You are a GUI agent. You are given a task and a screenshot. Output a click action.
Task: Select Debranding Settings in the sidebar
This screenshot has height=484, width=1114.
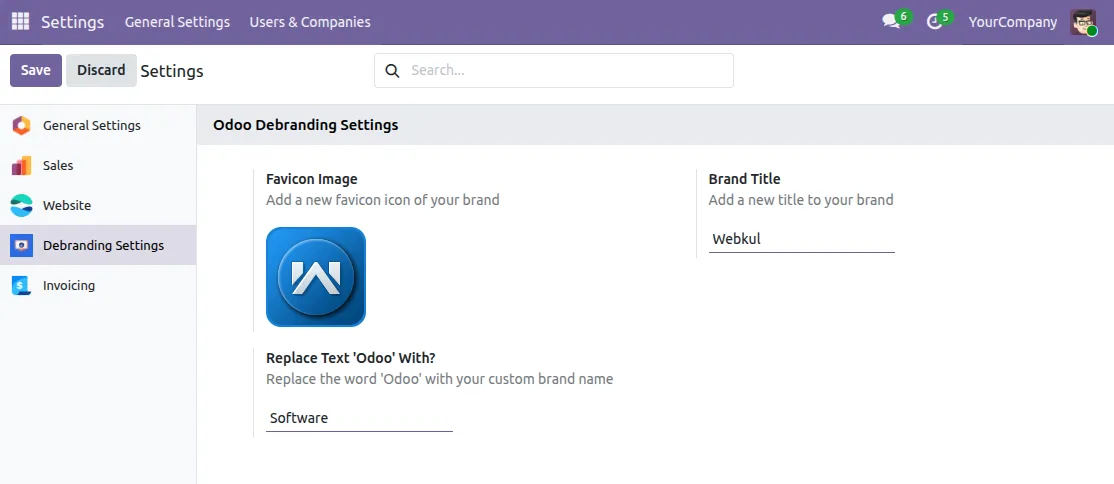(98, 245)
